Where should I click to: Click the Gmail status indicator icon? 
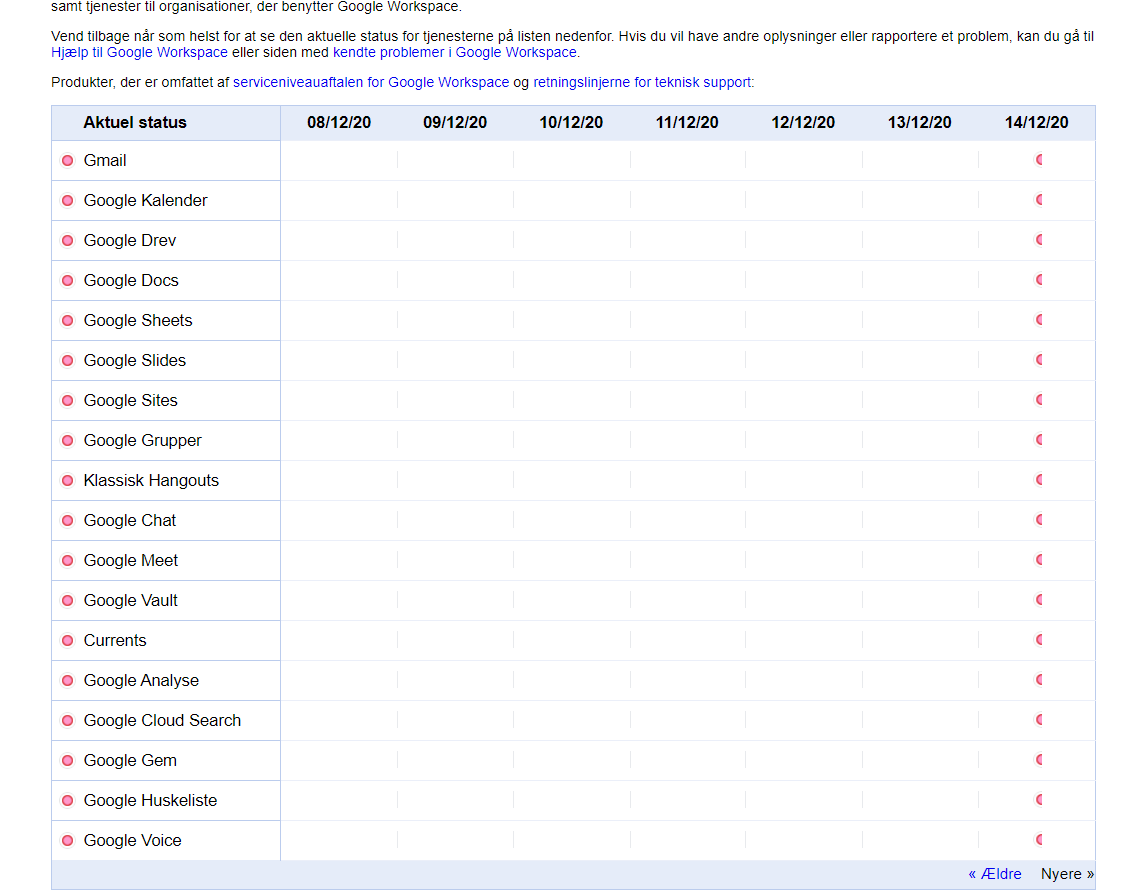point(68,161)
